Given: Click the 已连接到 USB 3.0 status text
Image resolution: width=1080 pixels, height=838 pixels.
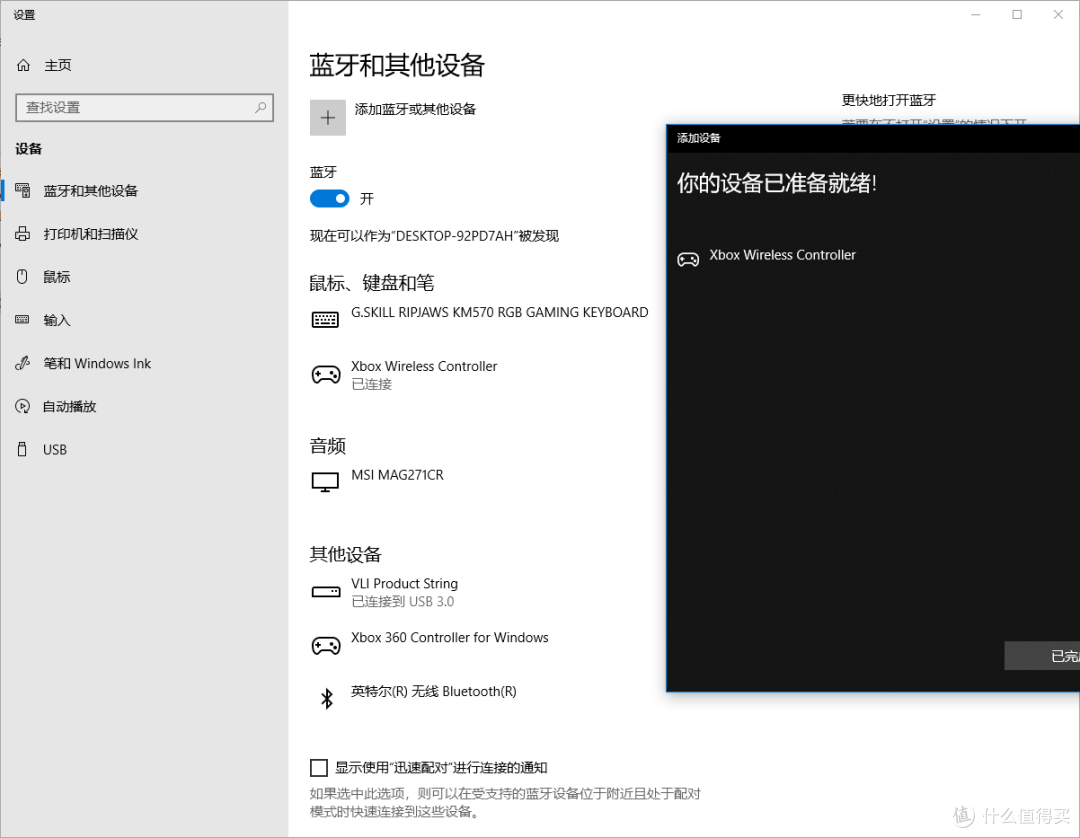Looking at the screenshot, I should click(x=403, y=601).
